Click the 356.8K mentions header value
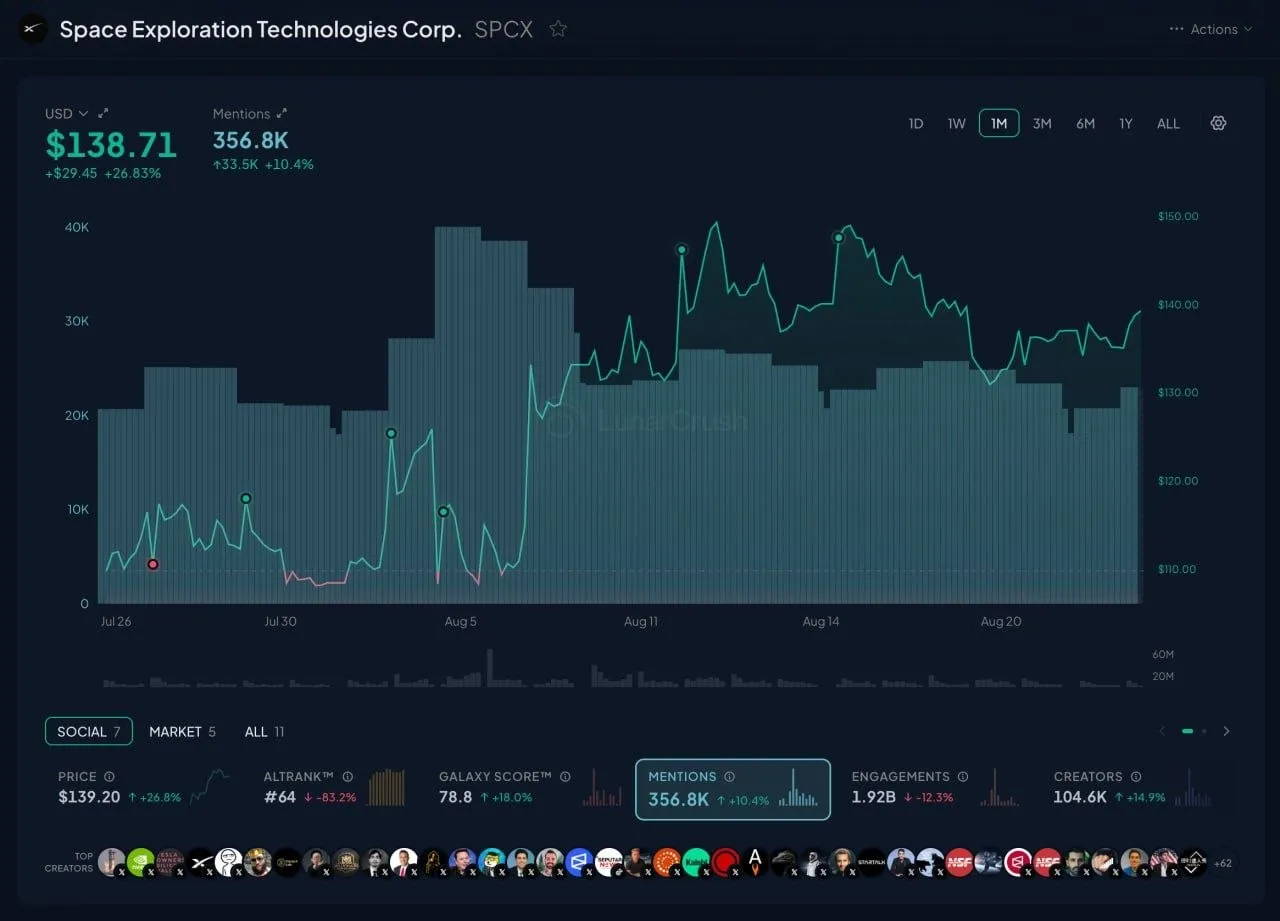Screen dimensions: 1280x921 [x=251, y=141]
